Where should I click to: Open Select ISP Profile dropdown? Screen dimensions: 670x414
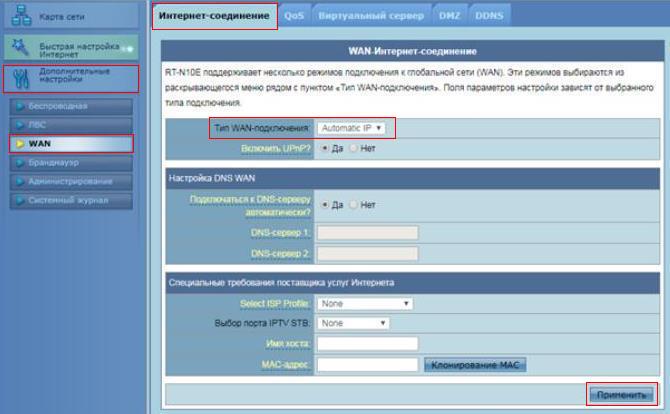tap(365, 303)
